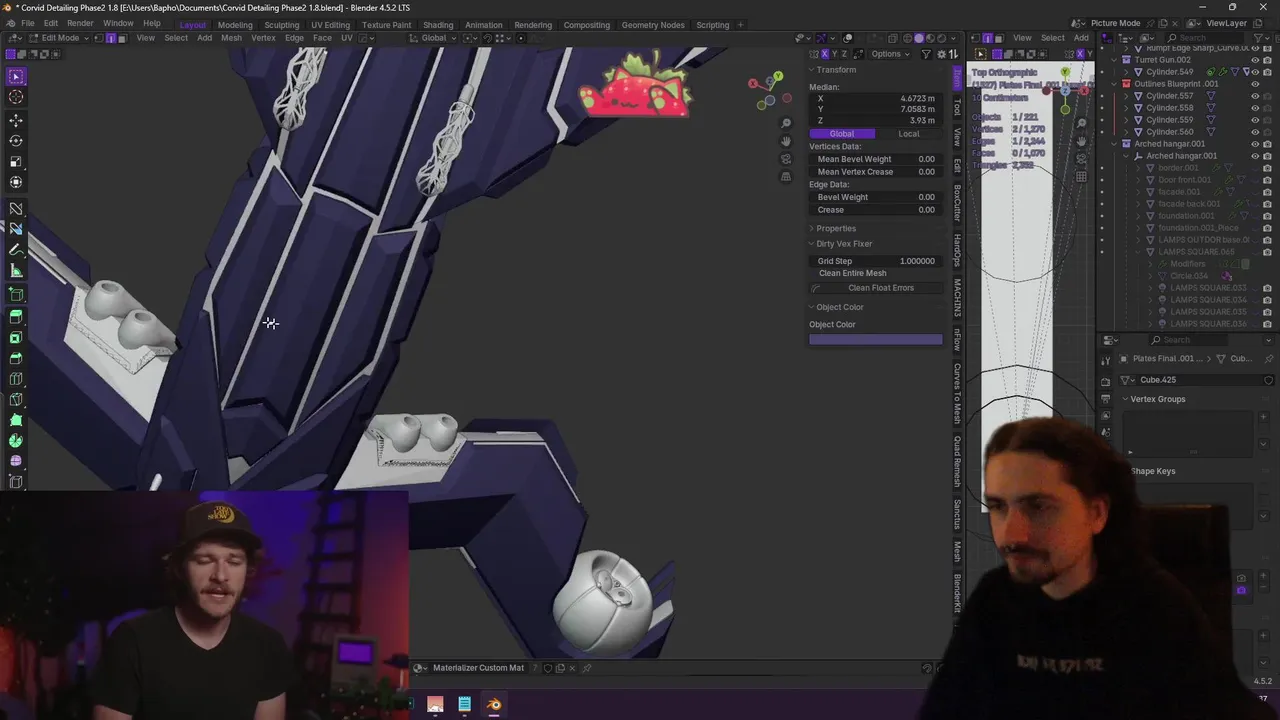Image resolution: width=1280 pixels, height=720 pixels.
Task: Activate the Transform tool
Action: (x=16, y=183)
